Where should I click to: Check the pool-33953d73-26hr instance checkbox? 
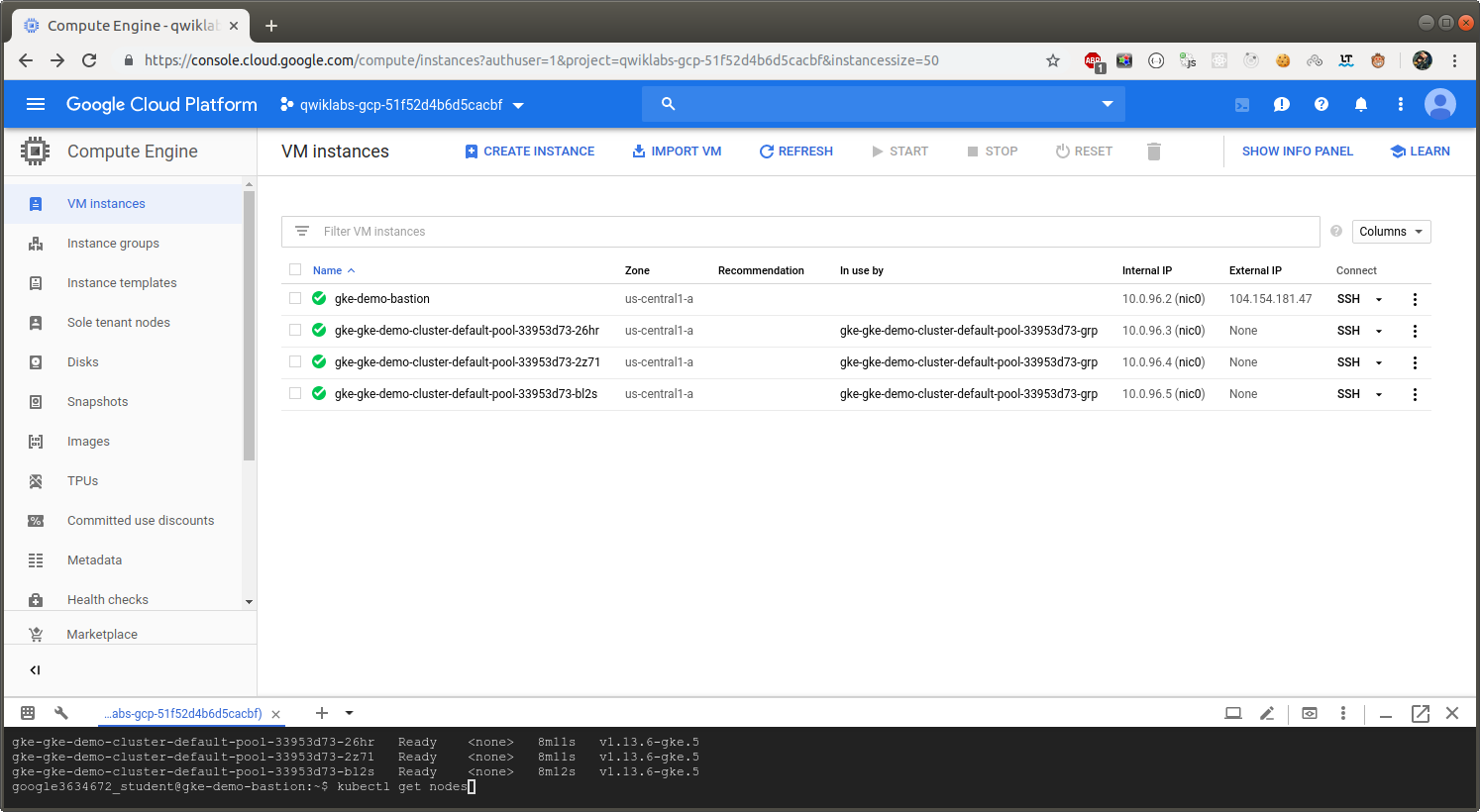tap(295, 330)
